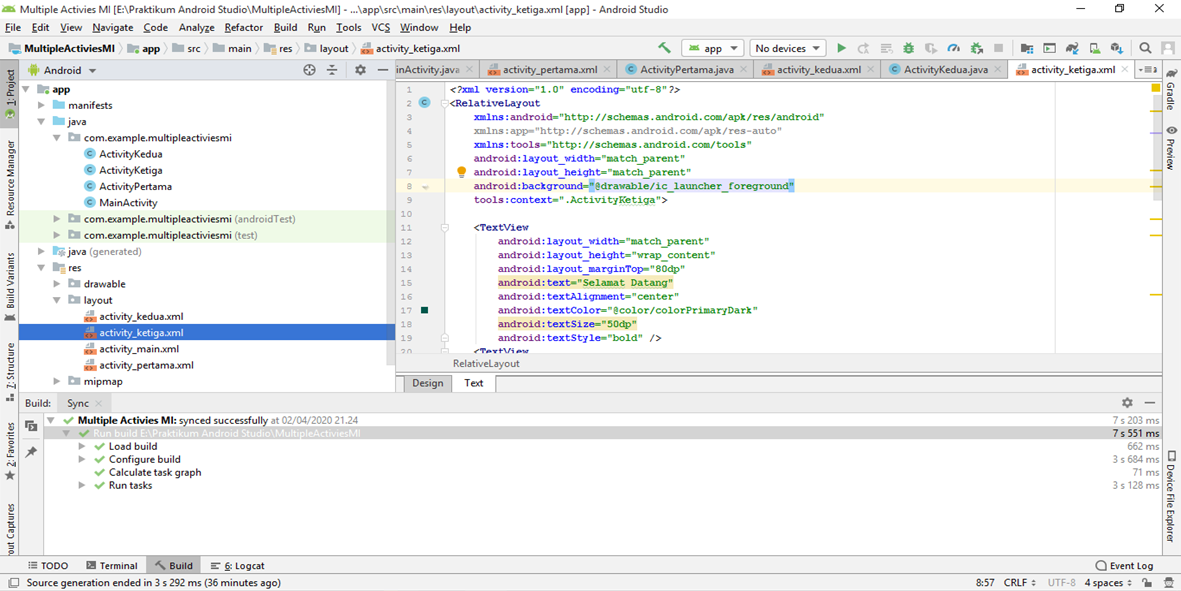Screen dimensions: 1181x591
Task: Click the yellow lightbulb quick-fix icon
Action: (x=462, y=172)
